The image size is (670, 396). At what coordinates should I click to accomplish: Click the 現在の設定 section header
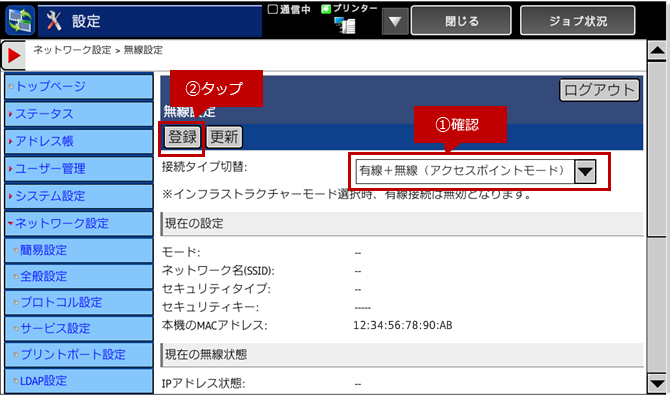click(x=402, y=224)
